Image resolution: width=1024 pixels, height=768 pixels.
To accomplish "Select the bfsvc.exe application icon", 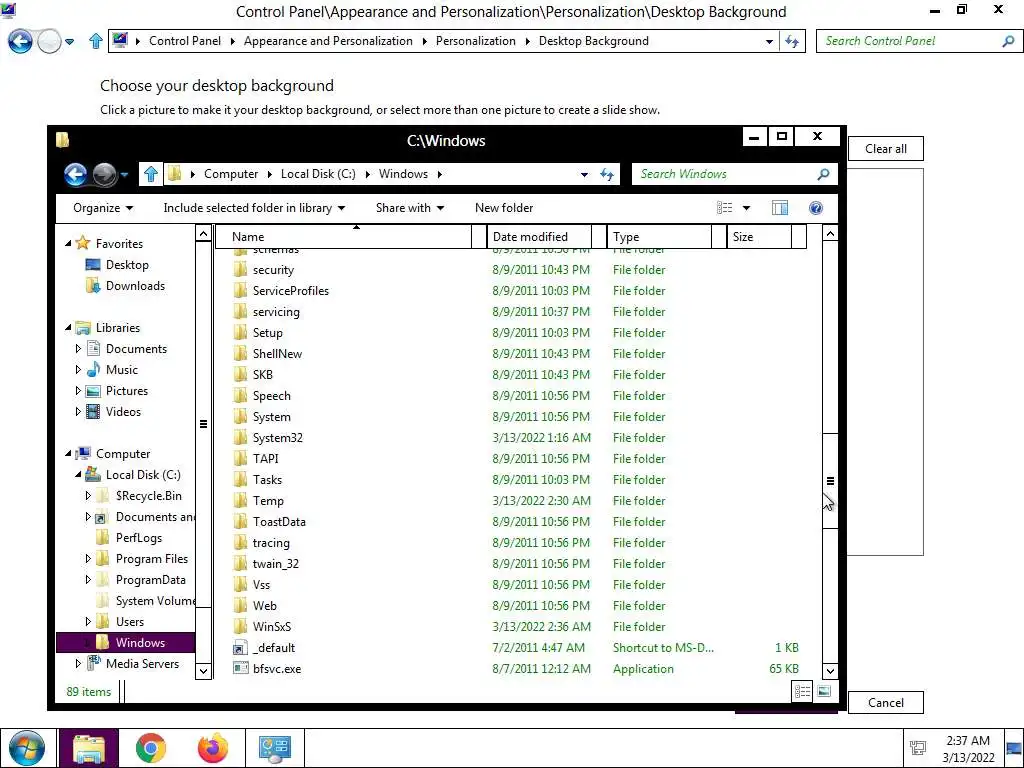I will coord(240,669).
